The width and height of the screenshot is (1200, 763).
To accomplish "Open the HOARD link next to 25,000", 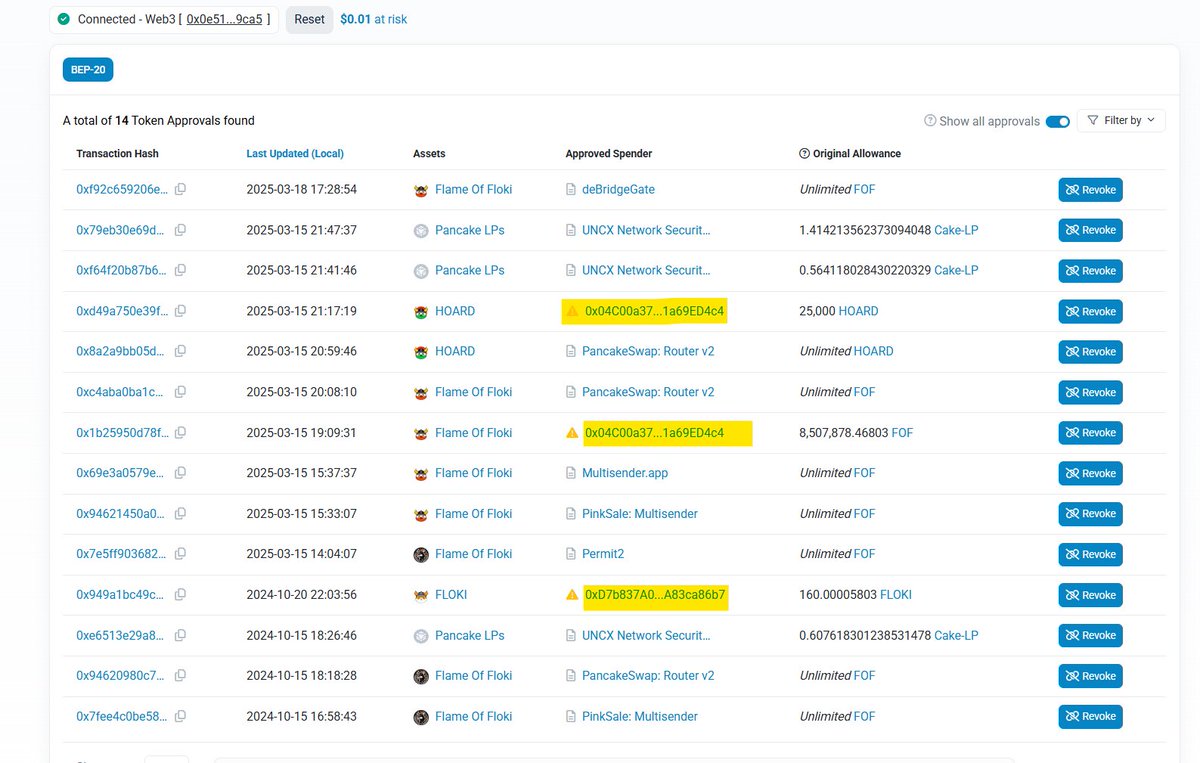I will (858, 311).
